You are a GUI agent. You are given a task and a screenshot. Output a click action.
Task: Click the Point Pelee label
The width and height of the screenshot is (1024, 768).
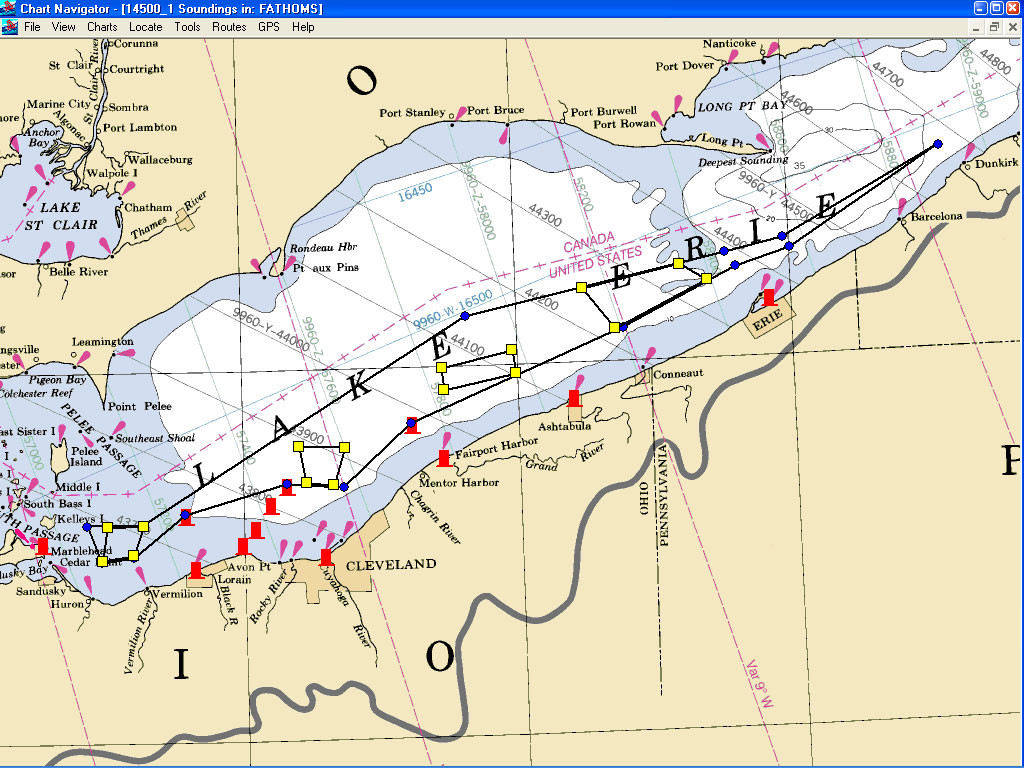(140, 406)
